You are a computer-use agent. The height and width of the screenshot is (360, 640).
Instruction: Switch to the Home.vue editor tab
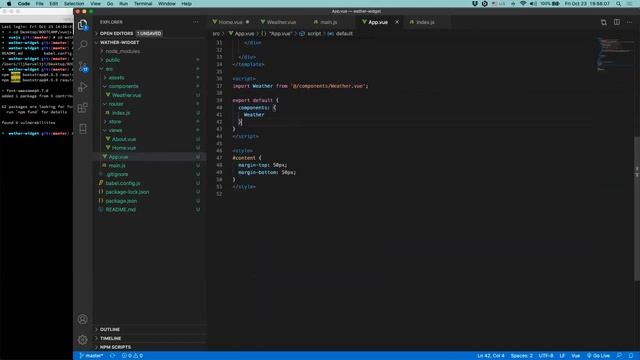[231, 22]
